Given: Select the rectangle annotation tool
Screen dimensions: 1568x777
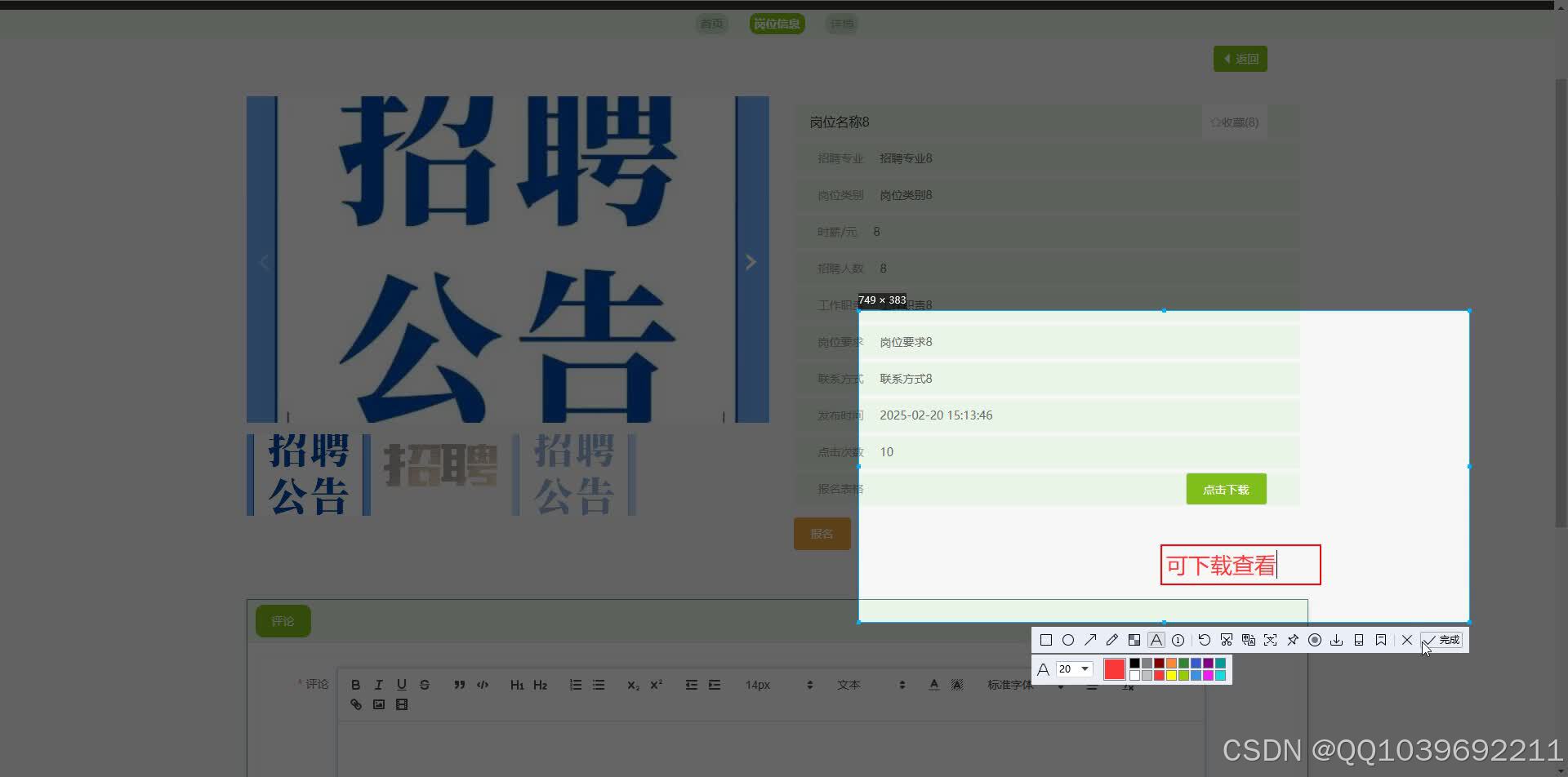Looking at the screenshot, I should [1046, 640].
